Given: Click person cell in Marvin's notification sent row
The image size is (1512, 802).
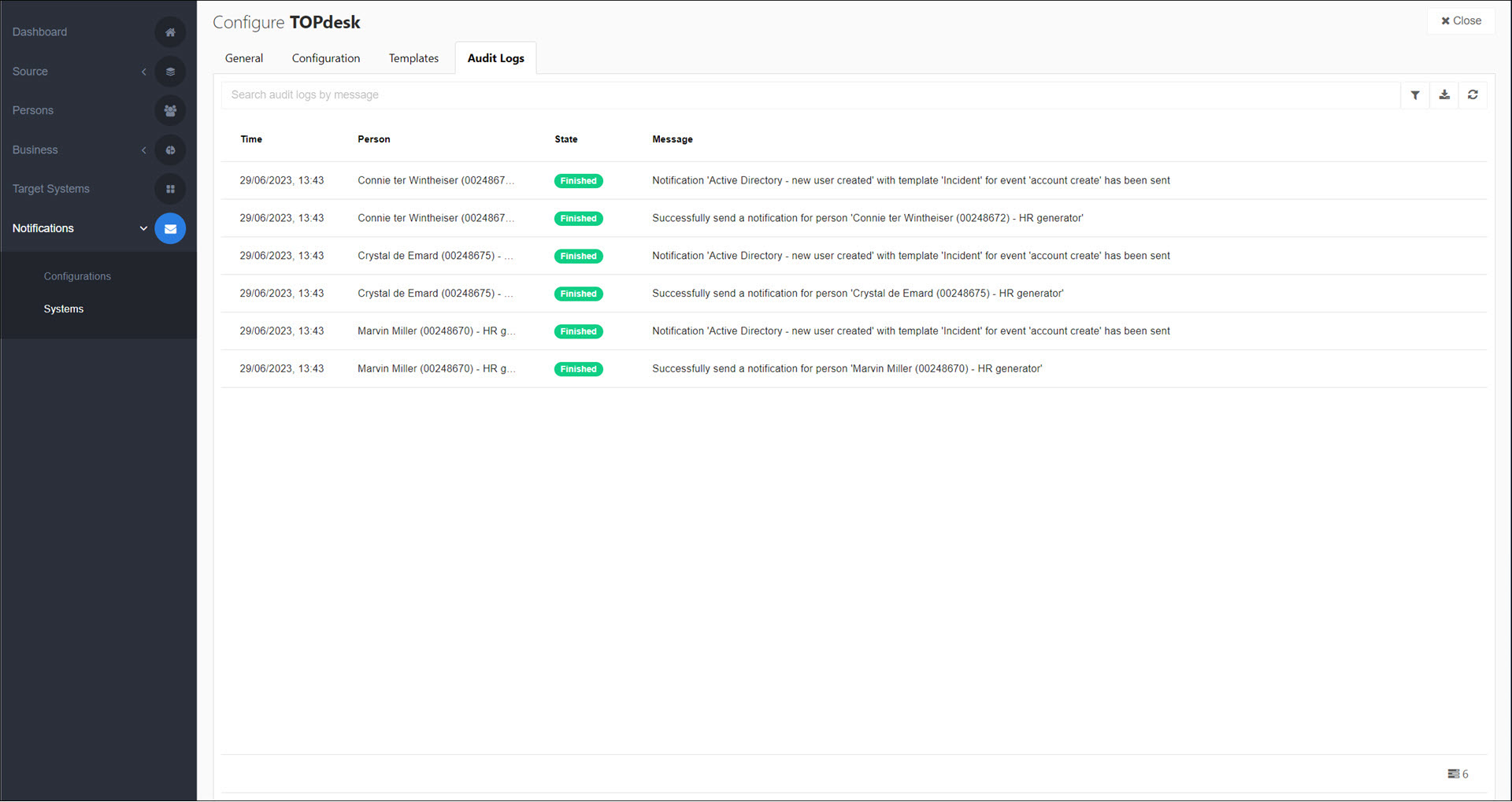Looking at the screenshot, I should click(x=437, y=331).
